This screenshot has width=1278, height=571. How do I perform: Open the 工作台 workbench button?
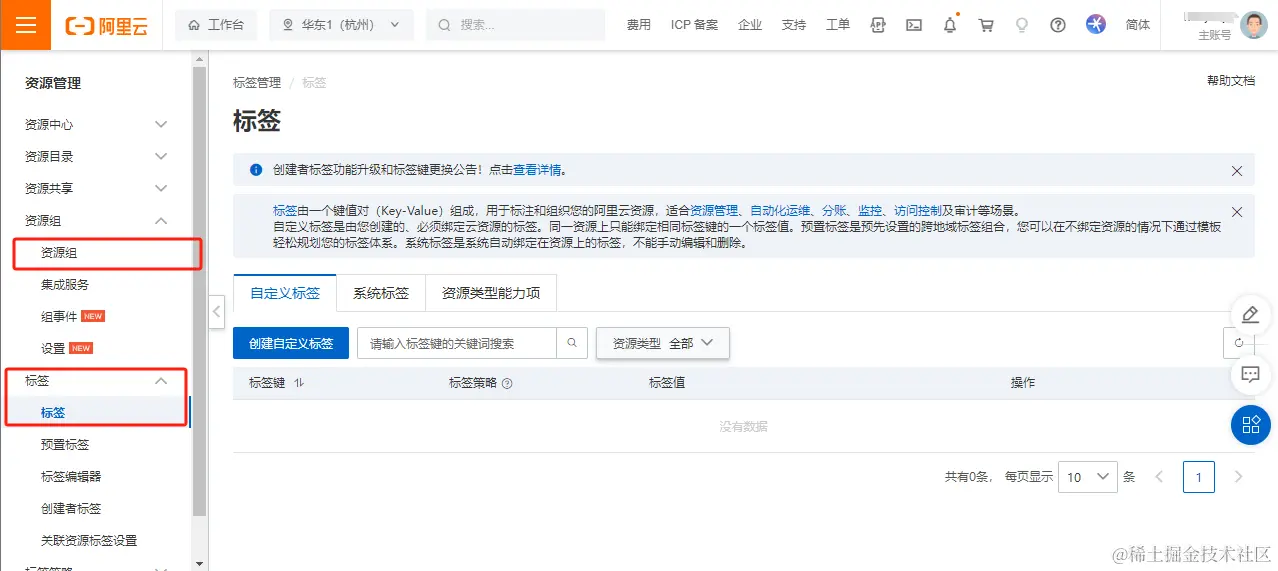pos(216,25)
